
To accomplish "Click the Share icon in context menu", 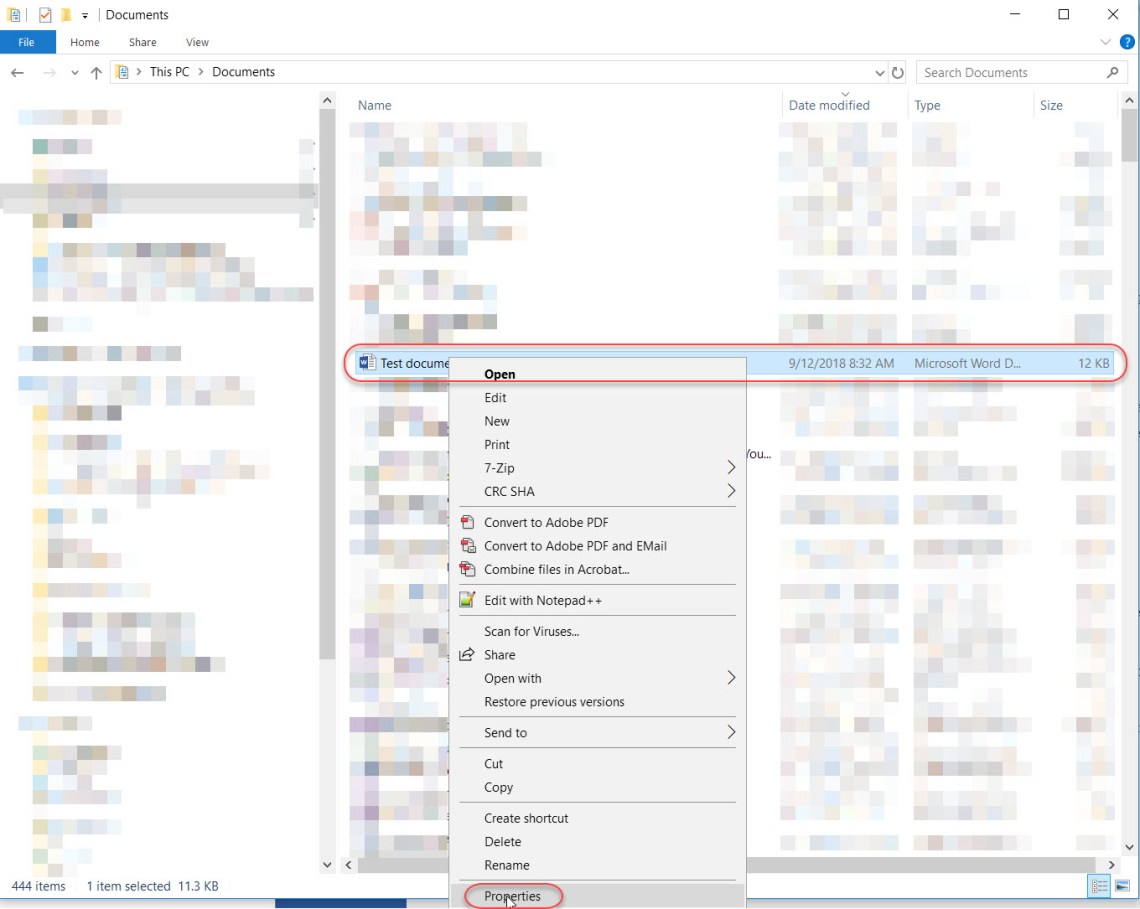I will tap(467, 655).
